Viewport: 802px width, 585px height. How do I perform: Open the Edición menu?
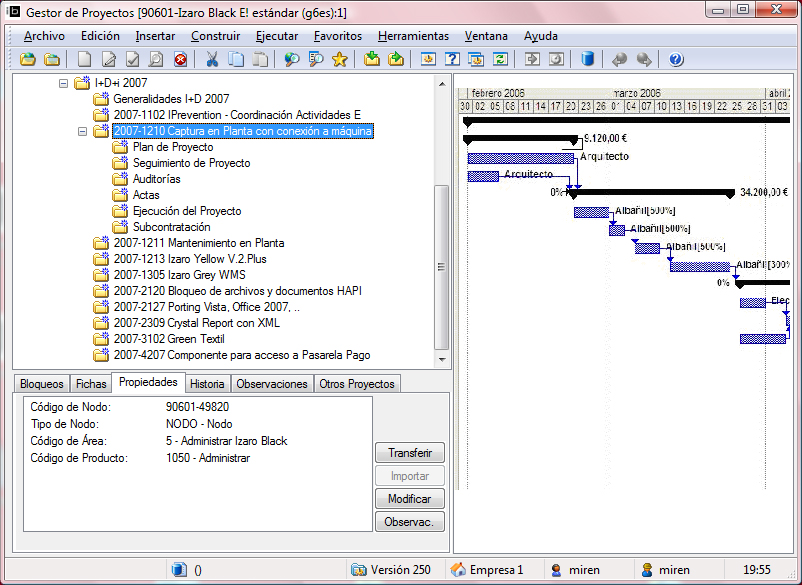tap(100, 36)
